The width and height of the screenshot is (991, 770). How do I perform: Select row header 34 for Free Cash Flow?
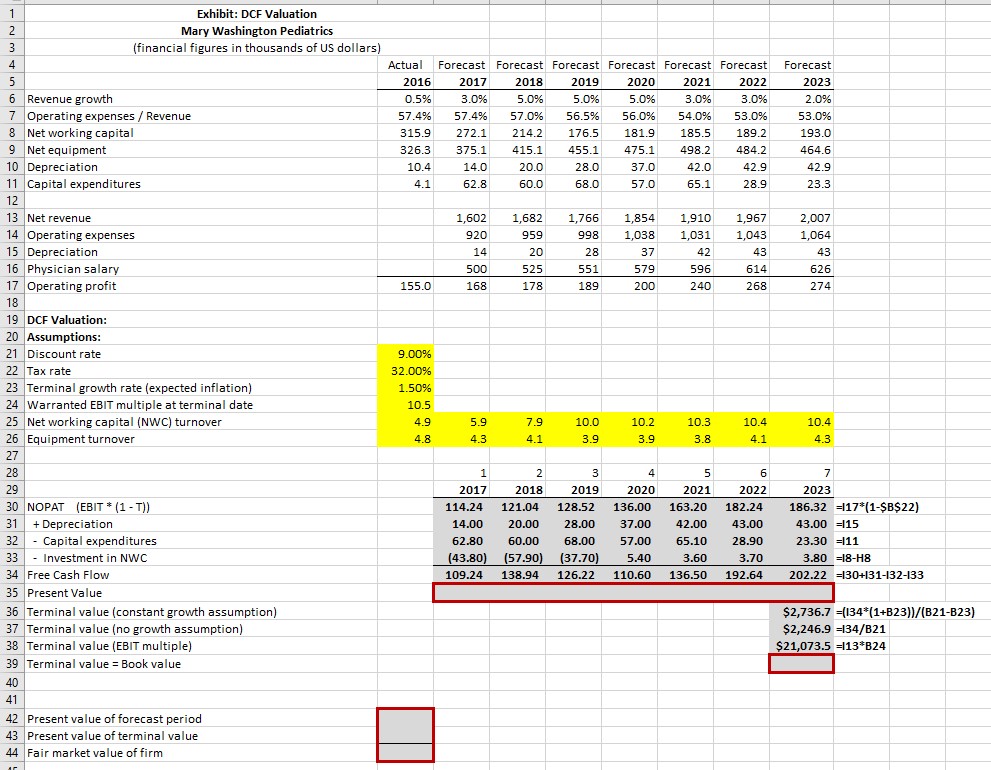tap(12, 576)
